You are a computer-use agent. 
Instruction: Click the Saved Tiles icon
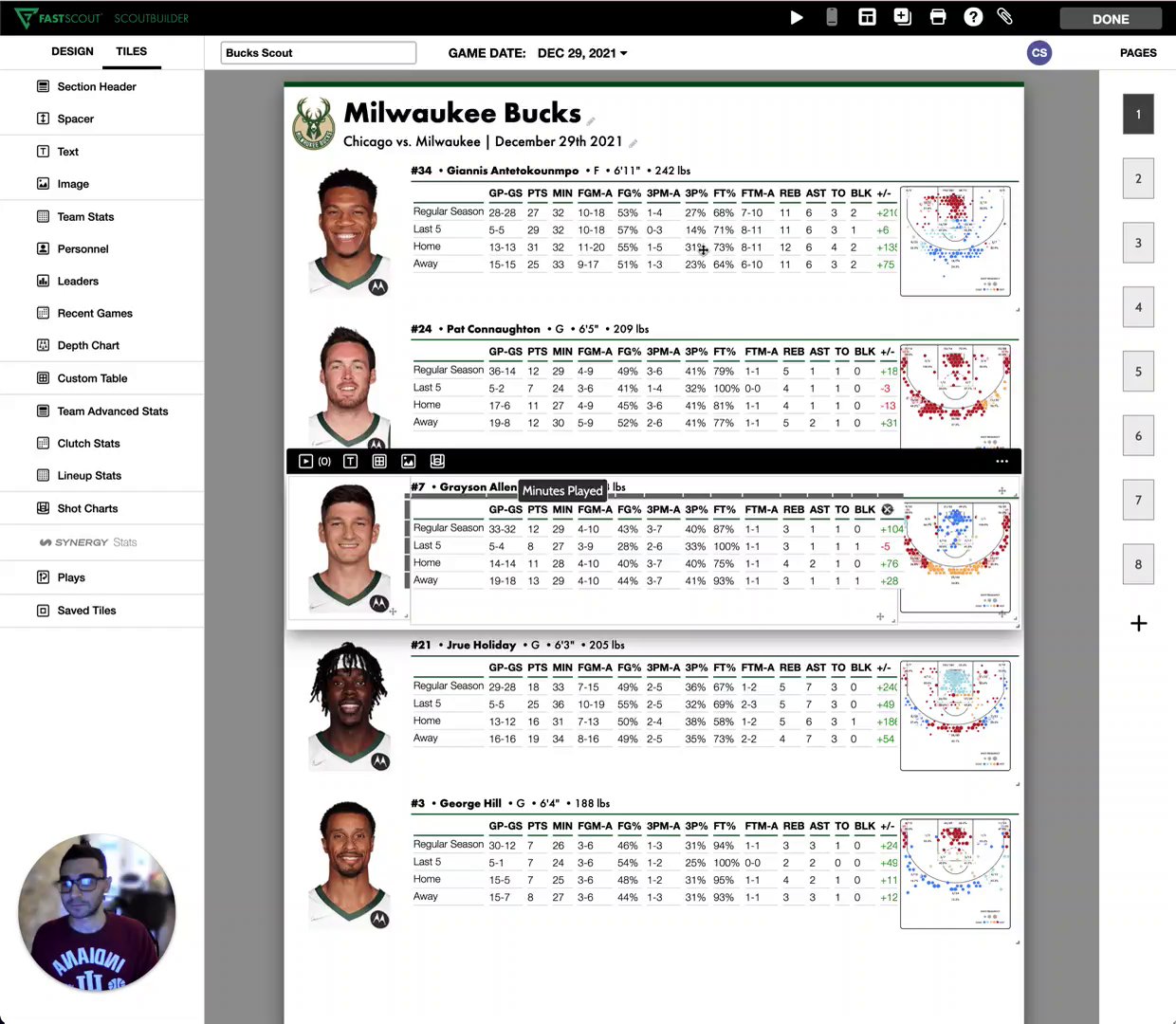coord(43,611)
